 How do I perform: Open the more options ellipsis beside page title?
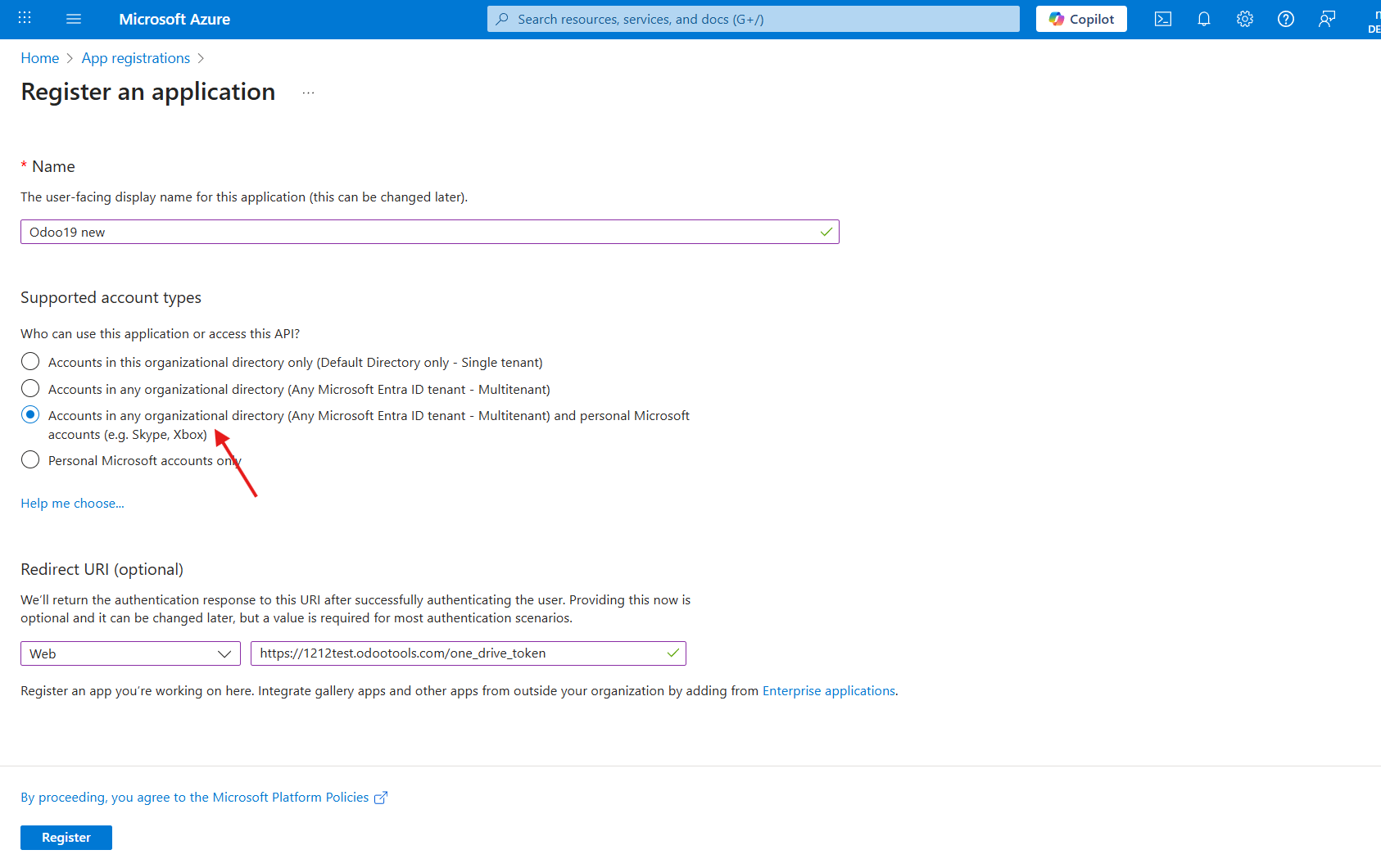(308, 93)
